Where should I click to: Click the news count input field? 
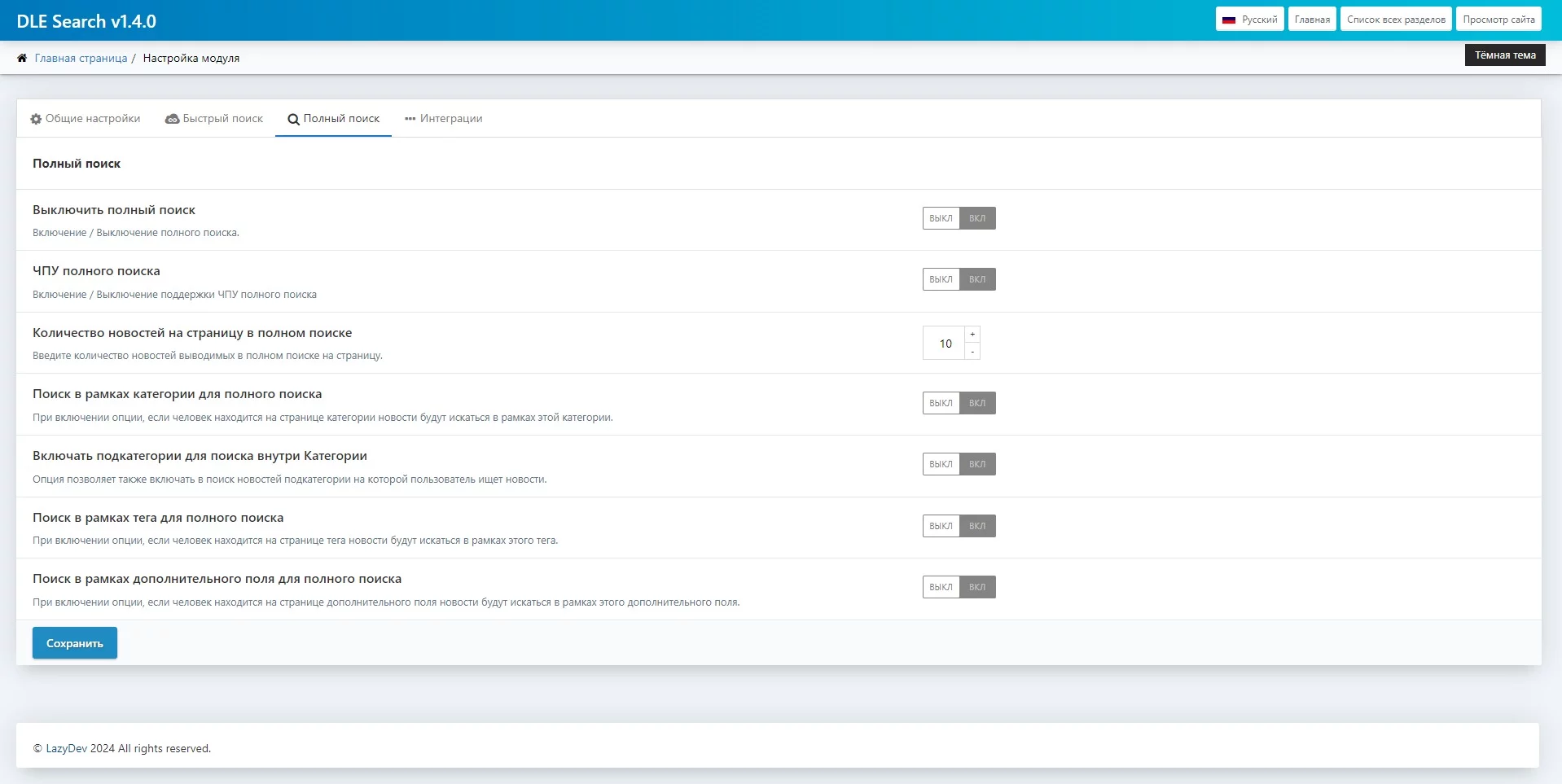point(944,344)
